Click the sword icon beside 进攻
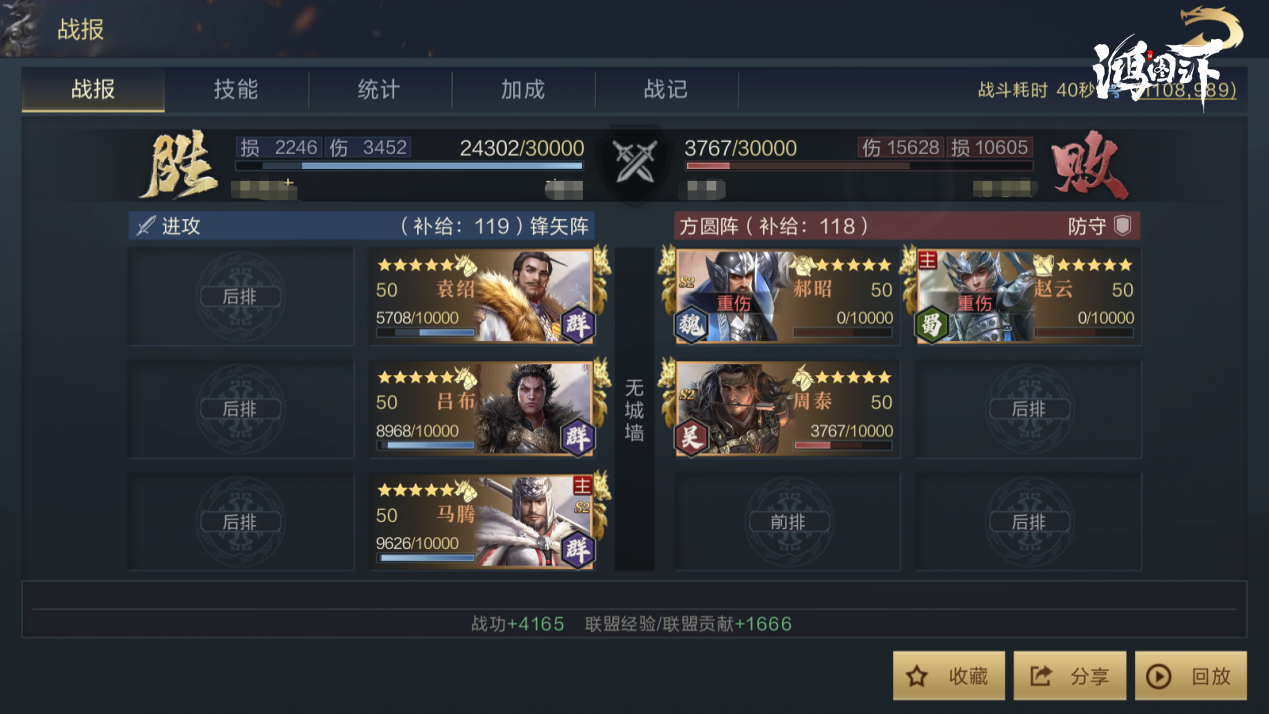 click(146, 226)
